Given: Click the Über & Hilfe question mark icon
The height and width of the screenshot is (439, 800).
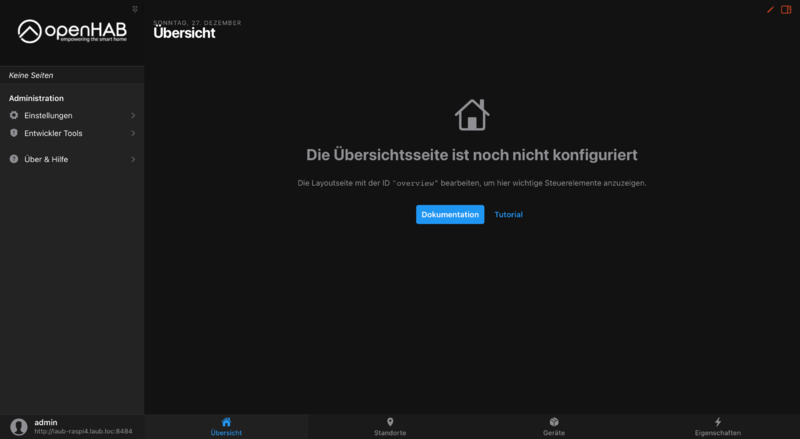Looking at the screenshot, I should tap(14, 159).
